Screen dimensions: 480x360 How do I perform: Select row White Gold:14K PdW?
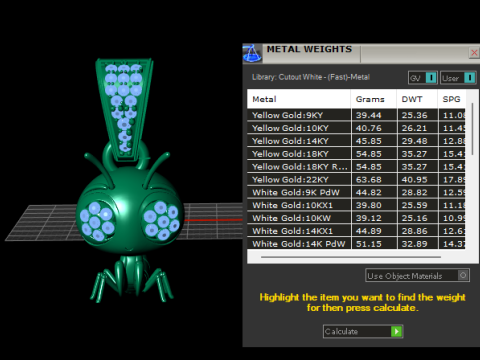point(356,244)
